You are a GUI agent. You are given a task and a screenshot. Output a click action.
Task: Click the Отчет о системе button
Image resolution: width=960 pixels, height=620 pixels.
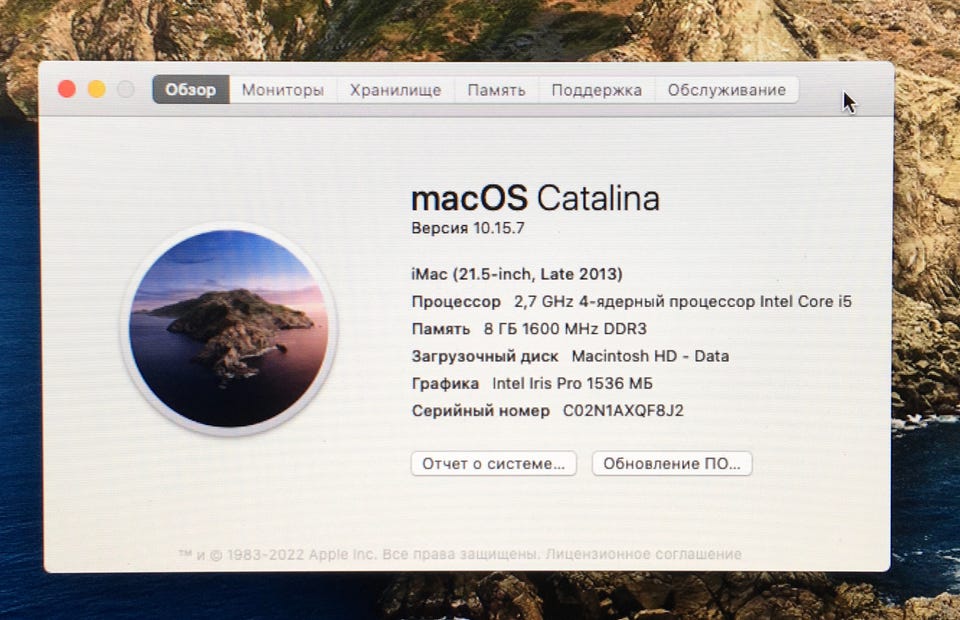[x=493, y=463]
